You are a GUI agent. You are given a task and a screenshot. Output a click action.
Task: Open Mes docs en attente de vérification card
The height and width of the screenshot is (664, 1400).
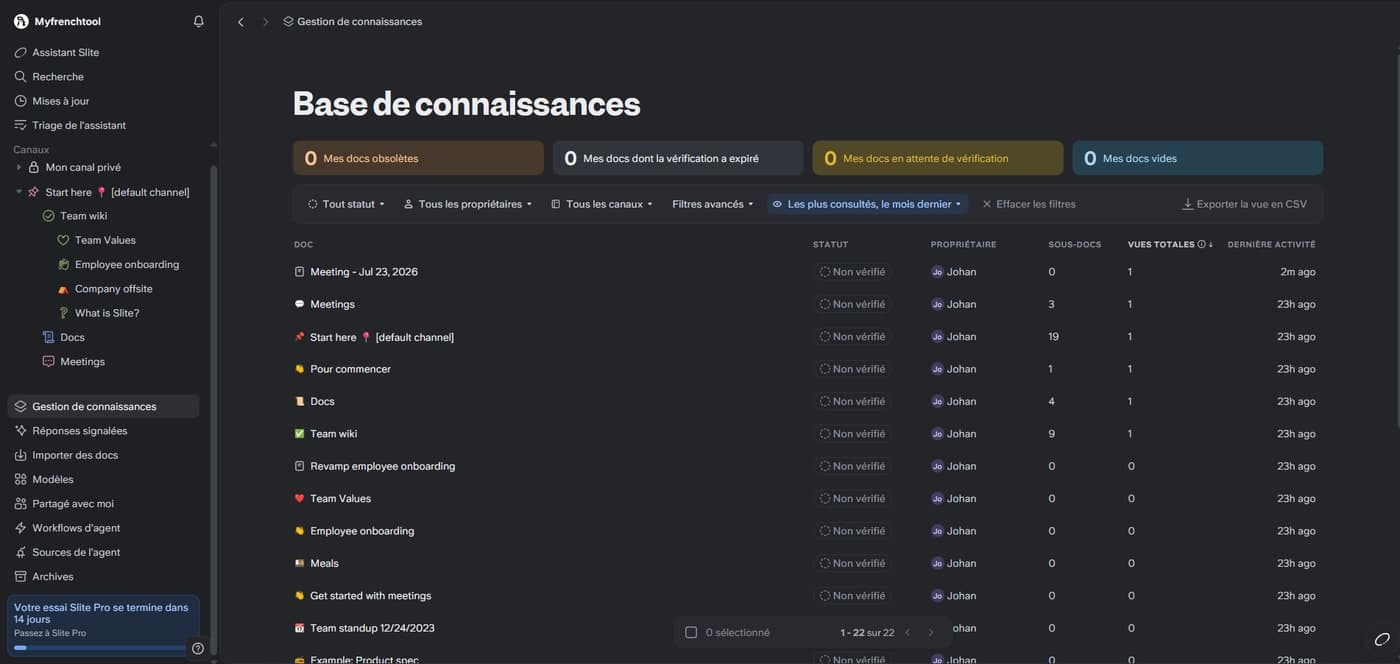click(x=938, y=158)
